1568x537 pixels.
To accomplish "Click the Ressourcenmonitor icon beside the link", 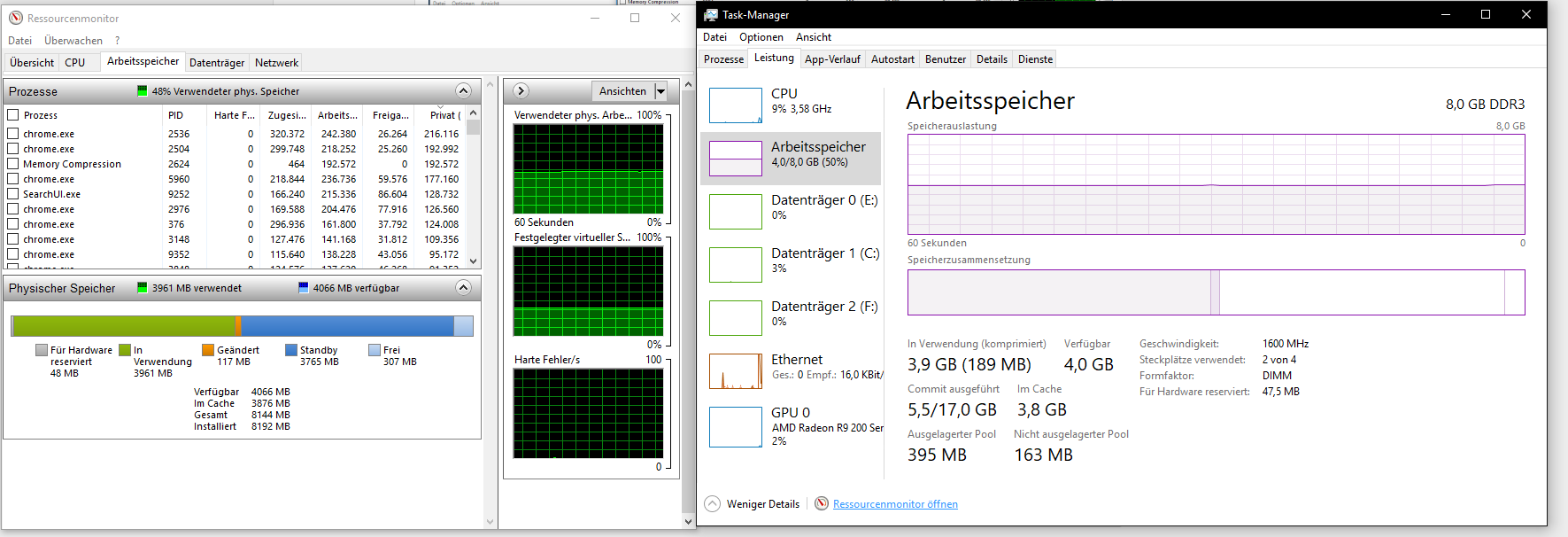I will [822, 504].
